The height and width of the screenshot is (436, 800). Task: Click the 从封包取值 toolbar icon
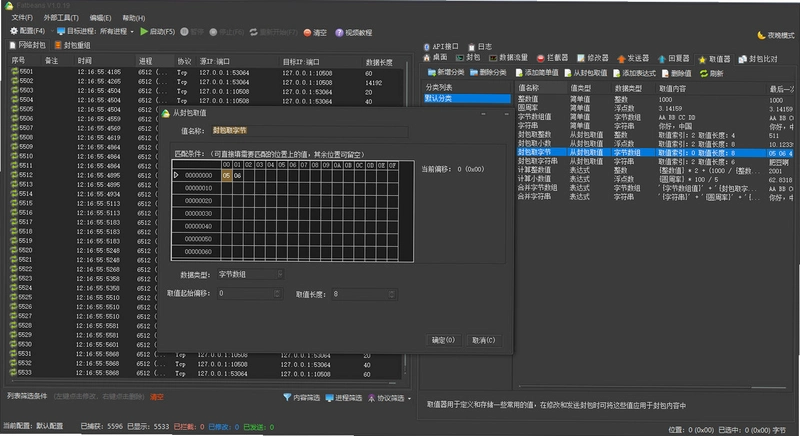click(568, 73)
